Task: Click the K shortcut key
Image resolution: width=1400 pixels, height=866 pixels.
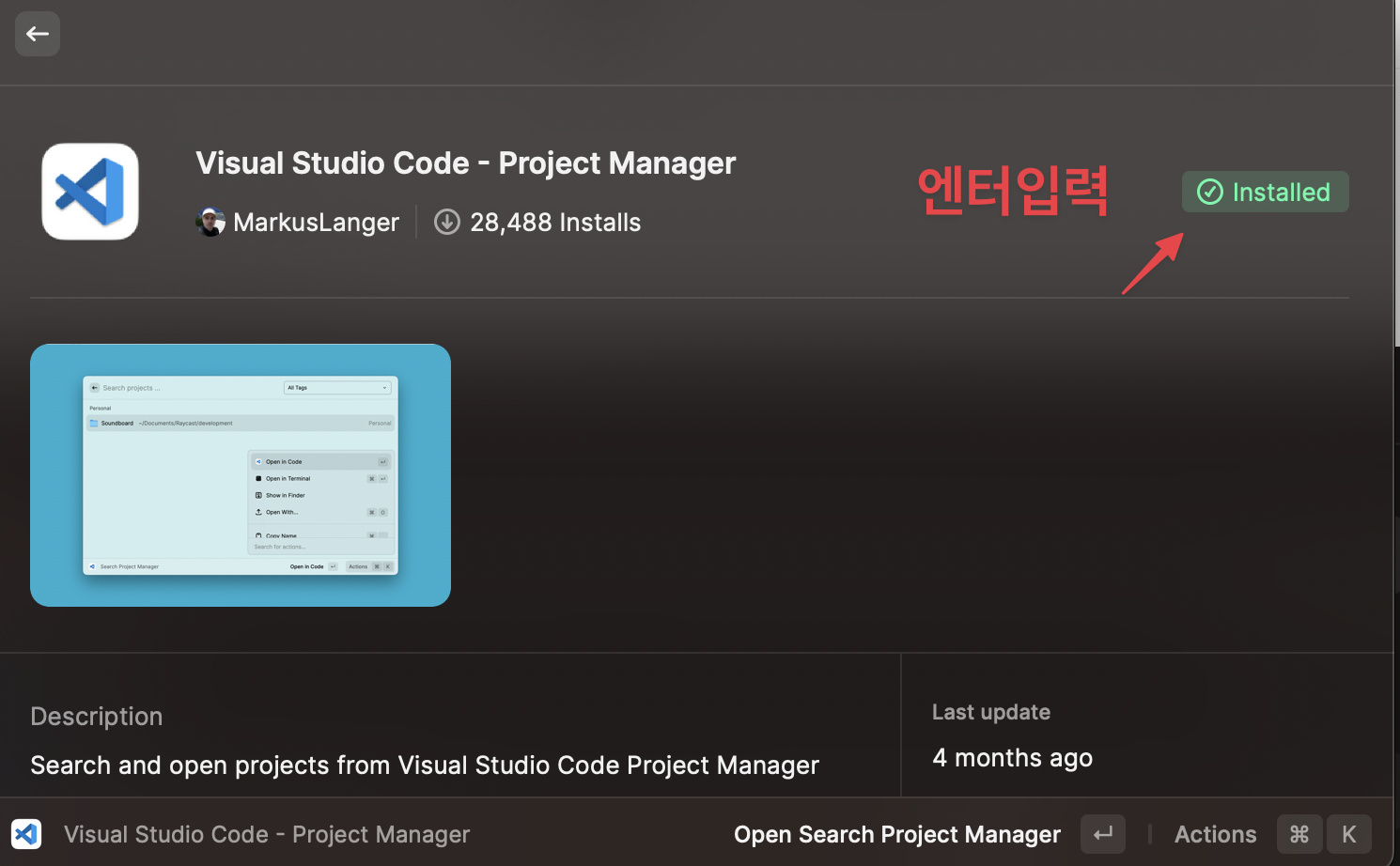Action: point(1349,834)
